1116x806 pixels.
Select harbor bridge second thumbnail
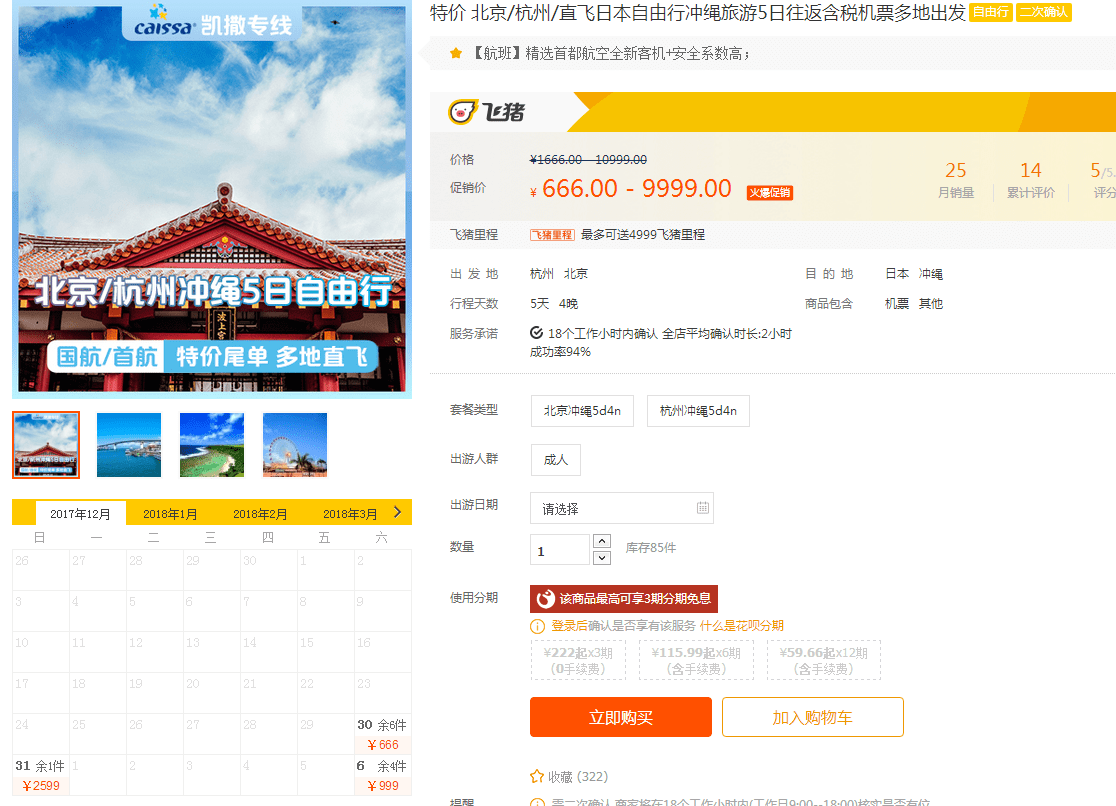pos(129,445)
